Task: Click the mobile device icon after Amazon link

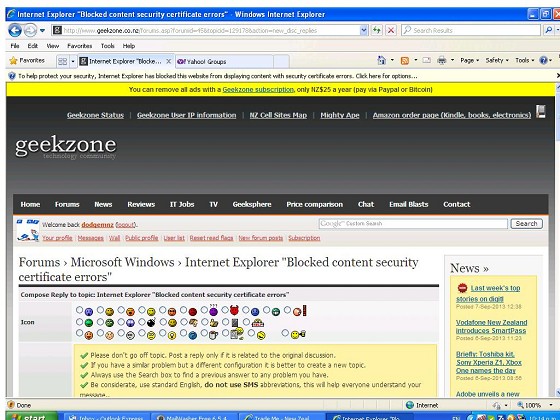Action: coord(541,112)
